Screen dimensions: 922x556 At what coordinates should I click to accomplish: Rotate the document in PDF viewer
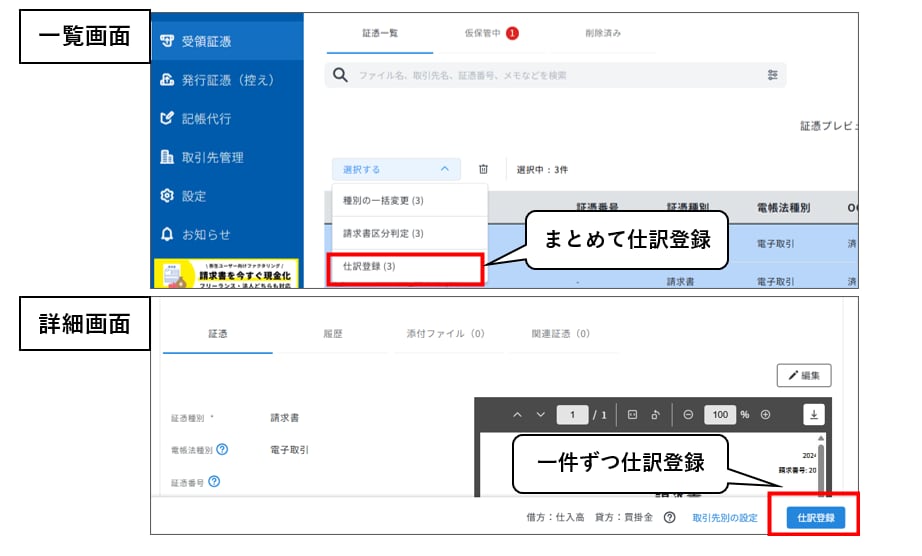[655, 414]
